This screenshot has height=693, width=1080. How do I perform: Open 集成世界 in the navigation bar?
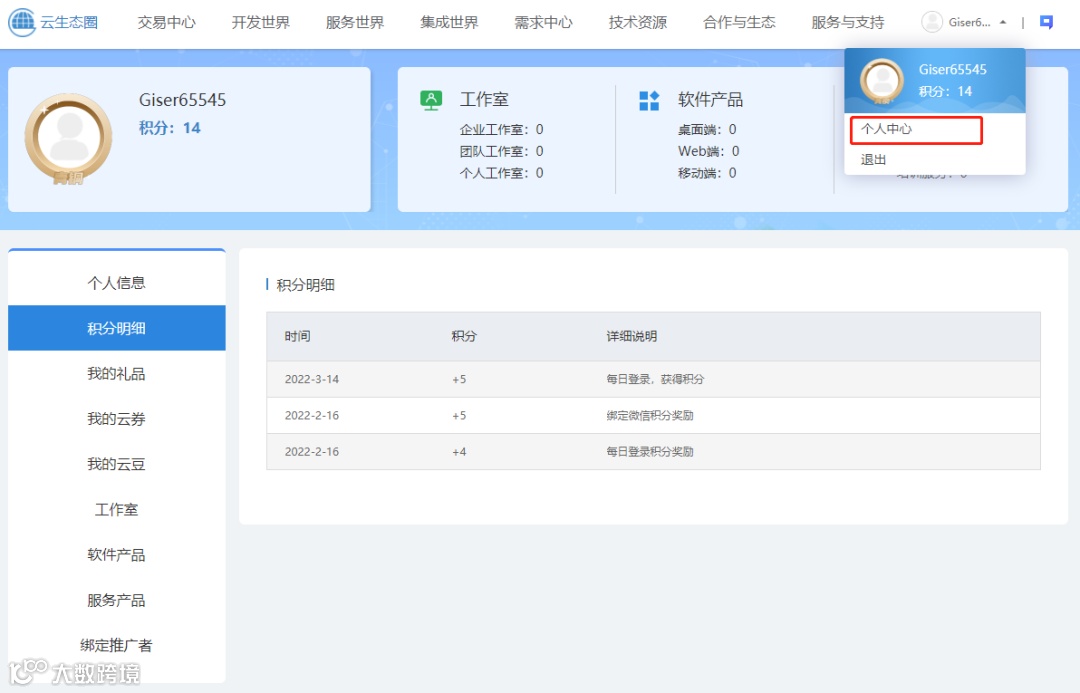click(x=449, y=23)
